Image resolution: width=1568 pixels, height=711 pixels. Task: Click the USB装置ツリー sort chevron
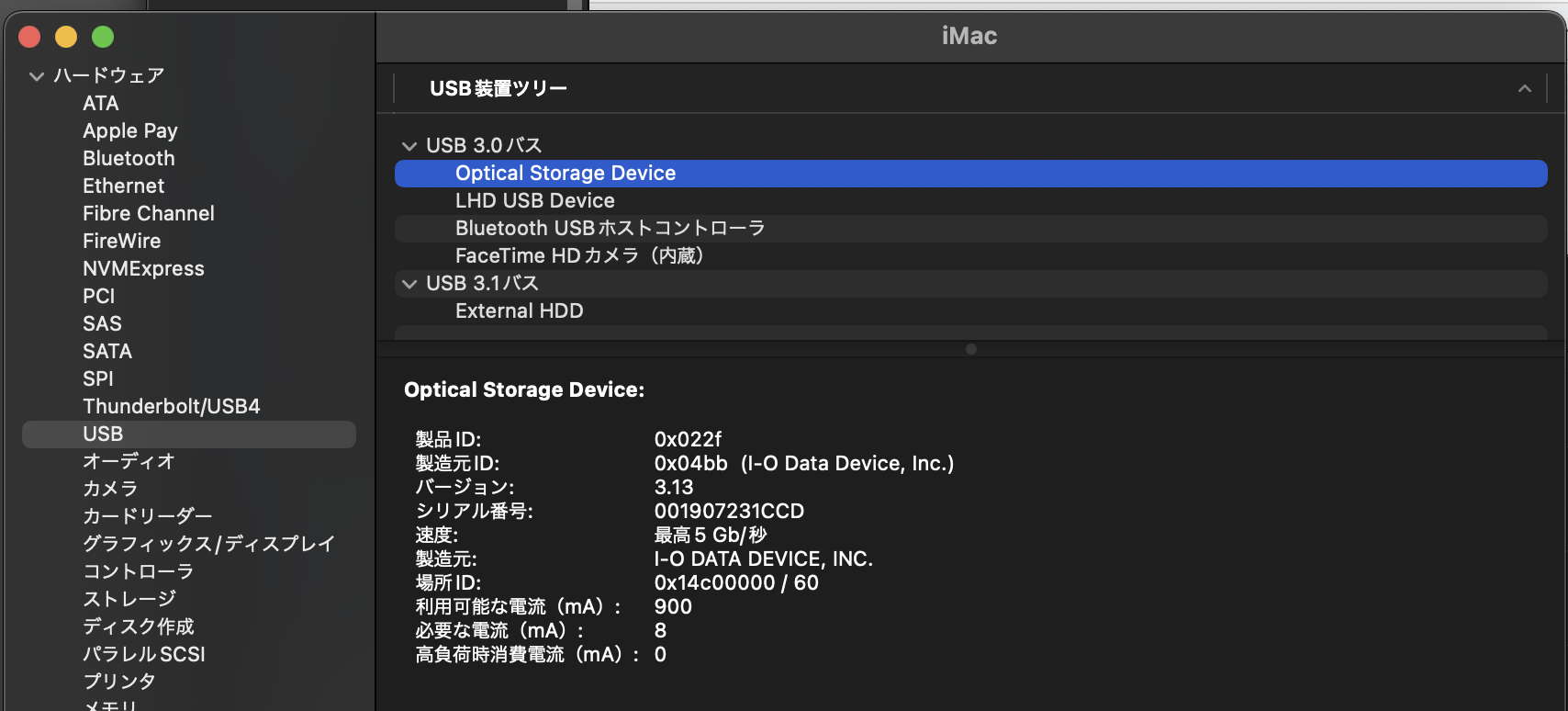click(x=1524, y=89)
